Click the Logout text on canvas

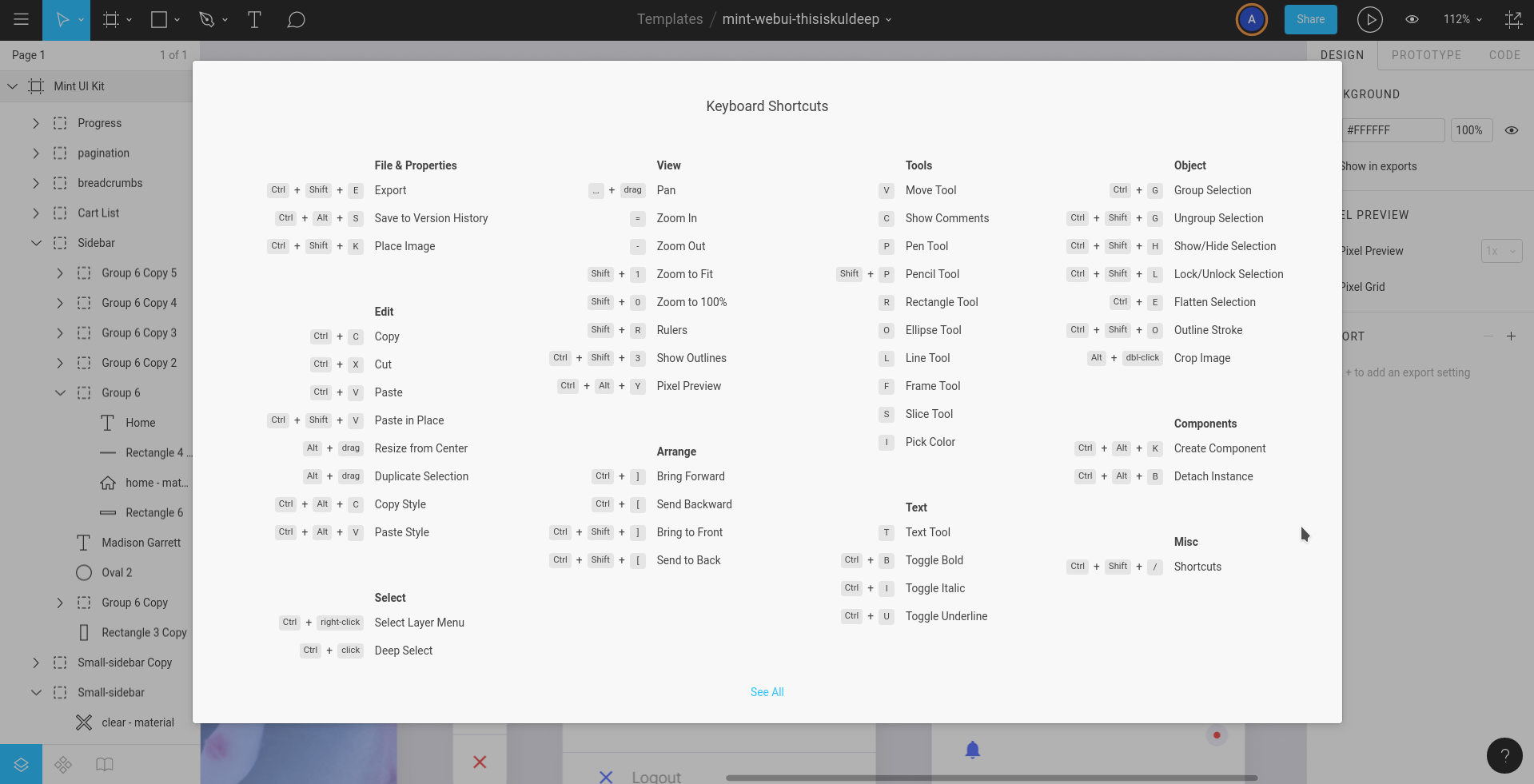click(x=656, y=777)
